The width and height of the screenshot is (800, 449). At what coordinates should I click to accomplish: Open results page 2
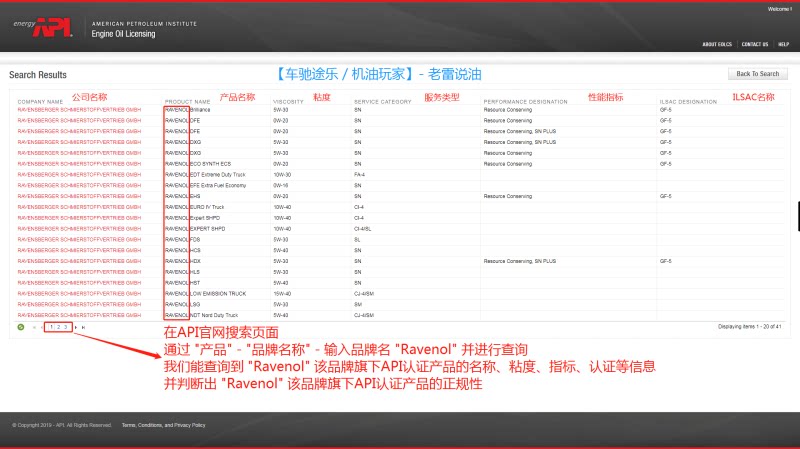59,327
